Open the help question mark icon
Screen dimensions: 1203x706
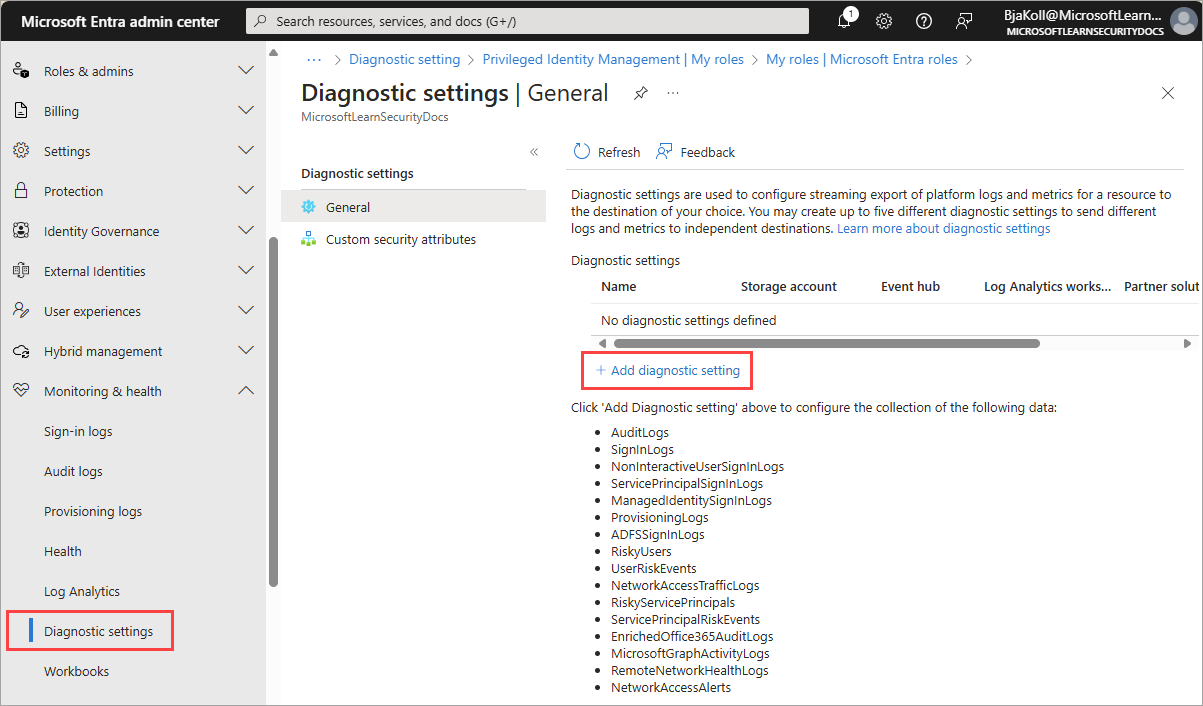[x=924, y=21]
